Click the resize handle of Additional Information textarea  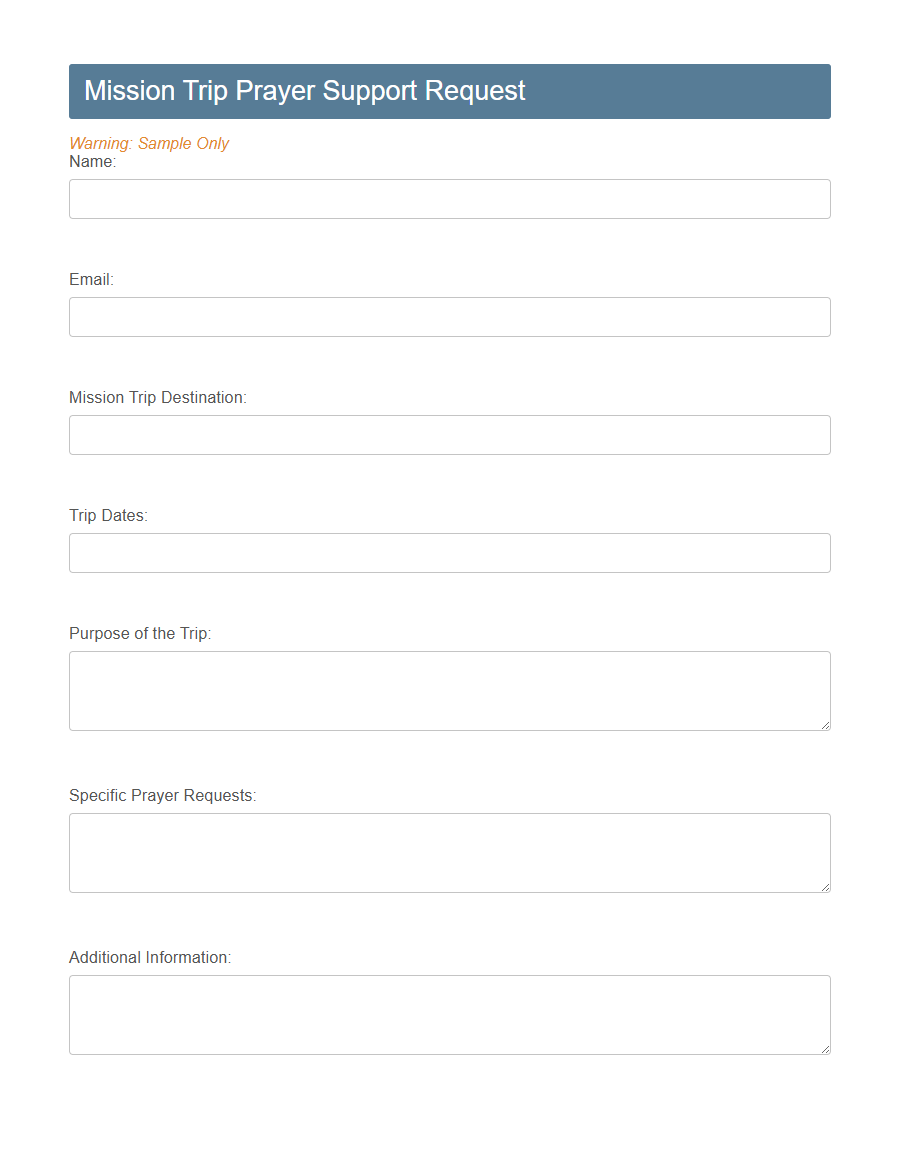[x=826, y=1050]
